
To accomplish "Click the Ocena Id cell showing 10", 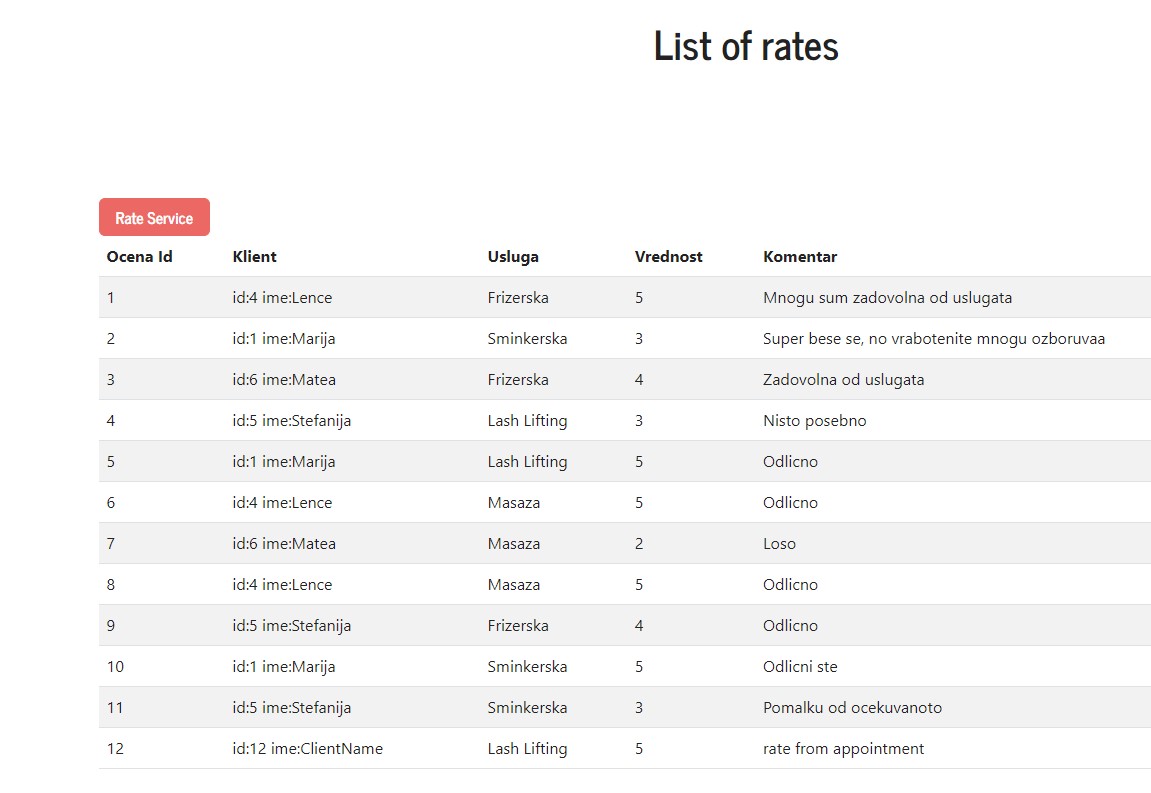I will coord(115,666).
